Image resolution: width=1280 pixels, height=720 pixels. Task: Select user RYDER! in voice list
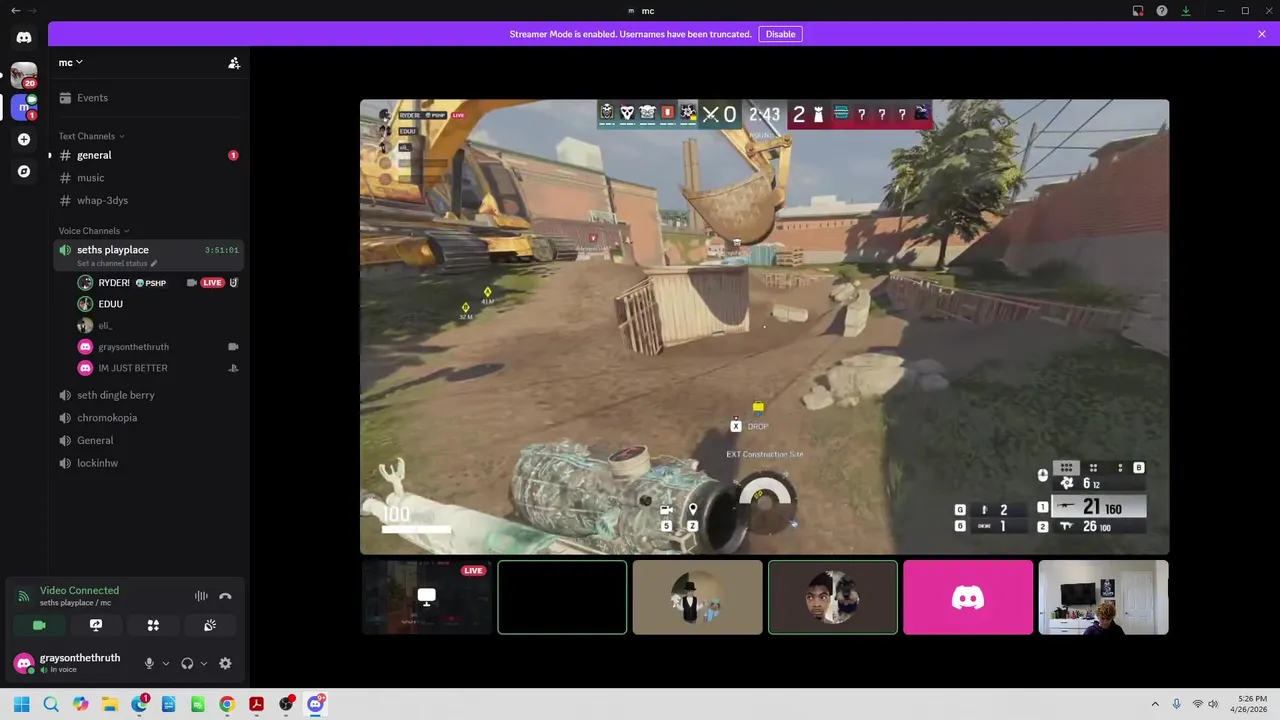114,283
